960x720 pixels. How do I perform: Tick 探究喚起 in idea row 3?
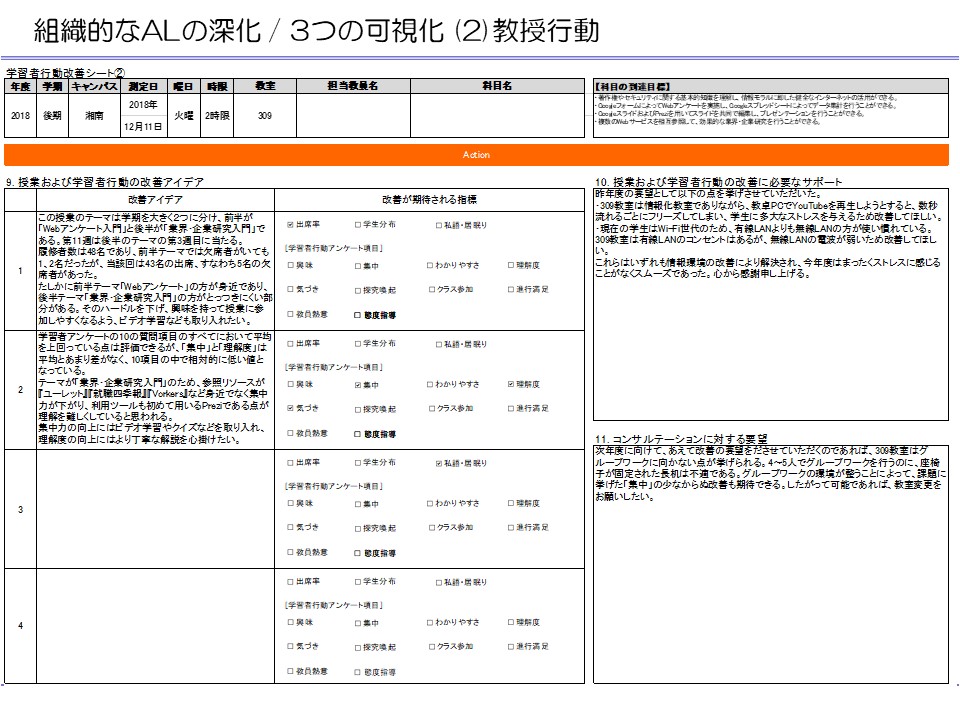tap(358, 528)
